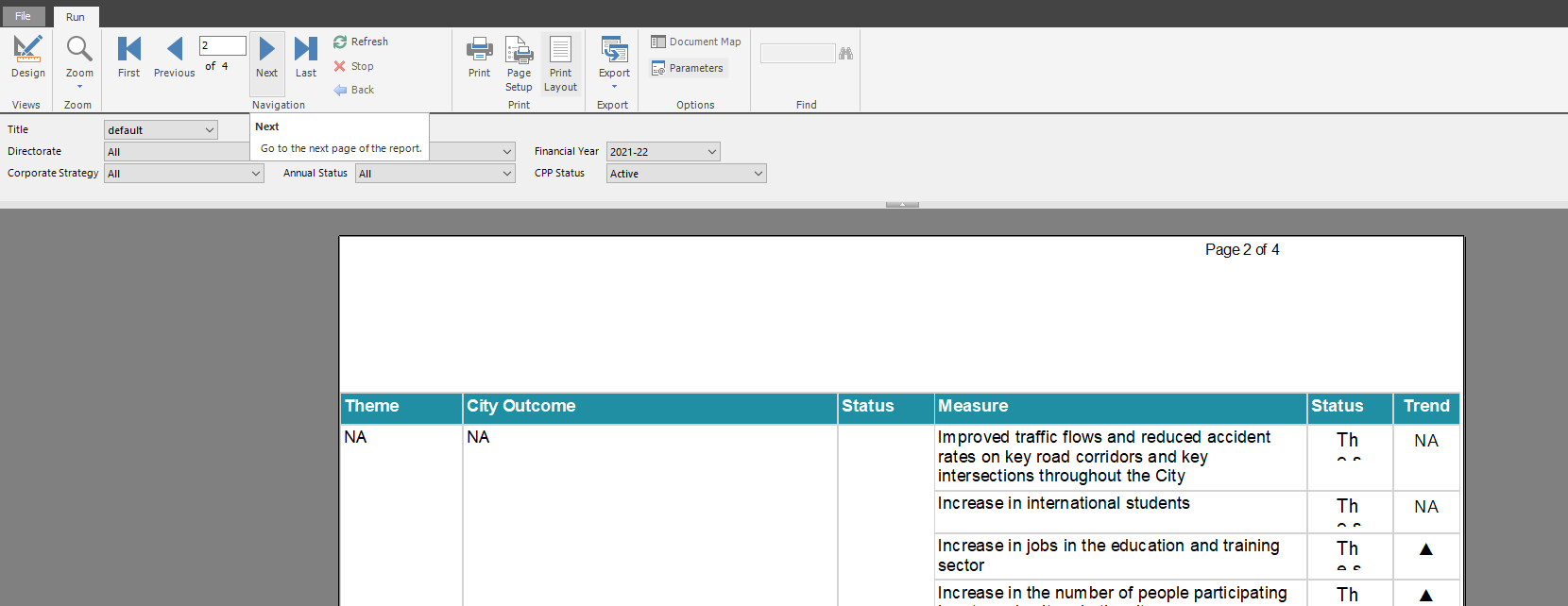1568x606 pixels.
Task: Open the File tab
Action: pyautogui.click(x=23, y=16)
